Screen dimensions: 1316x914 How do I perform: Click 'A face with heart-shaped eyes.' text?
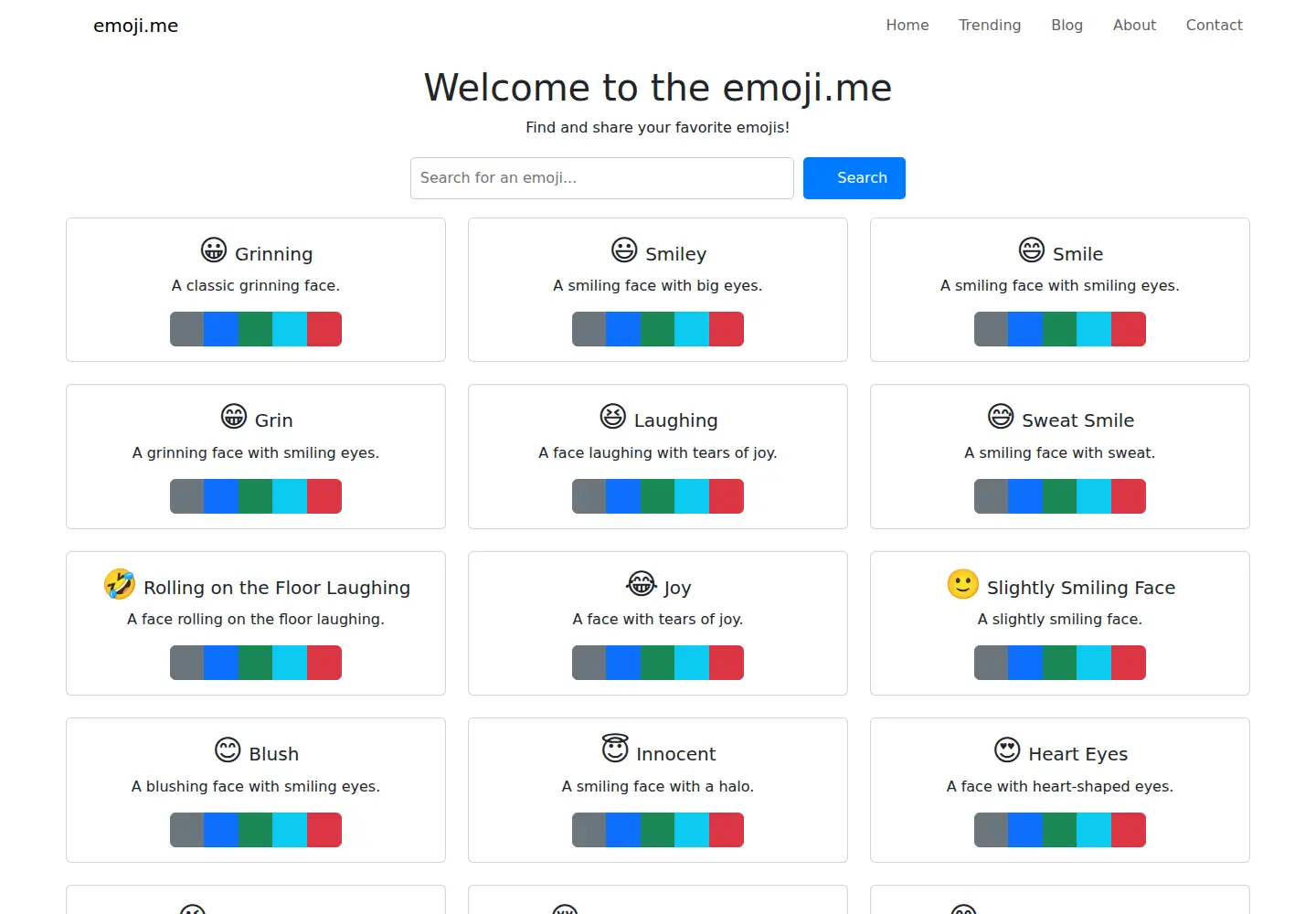click(1060, 786)
